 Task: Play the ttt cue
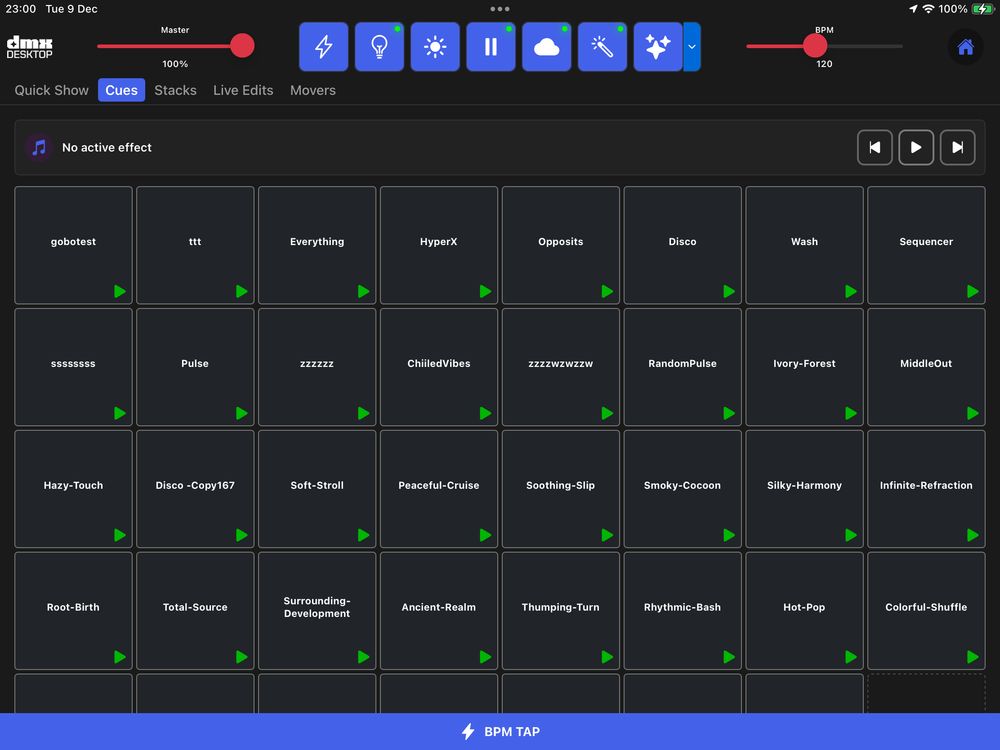point(242,291)
